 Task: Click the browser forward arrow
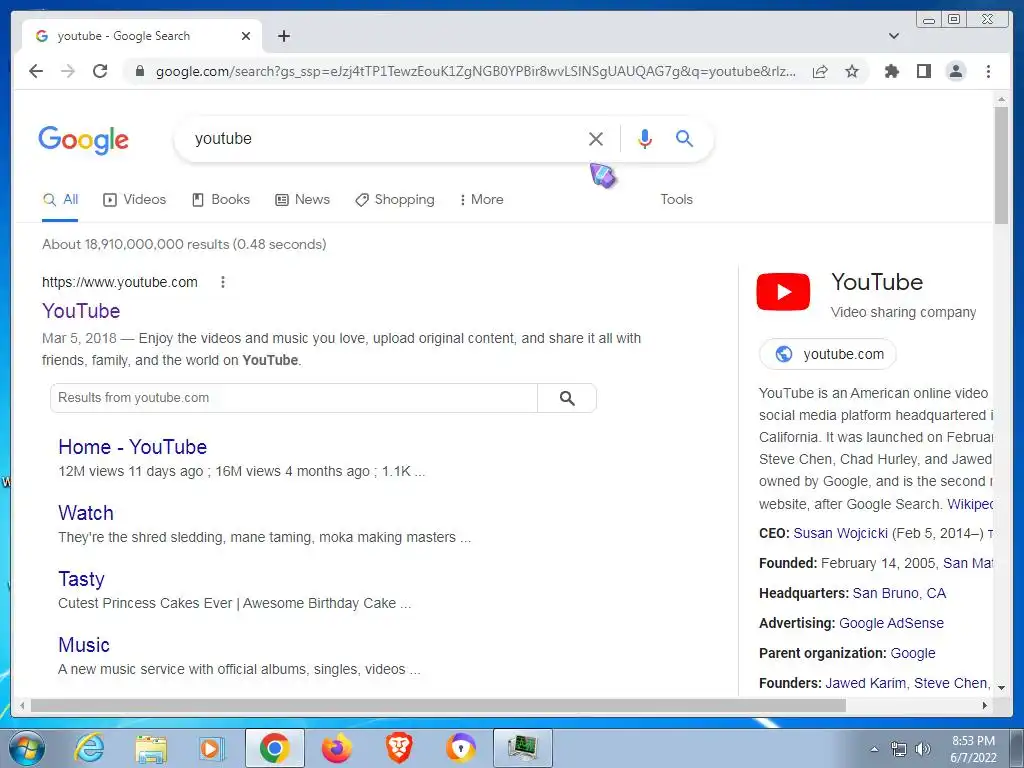coord(68,71)
